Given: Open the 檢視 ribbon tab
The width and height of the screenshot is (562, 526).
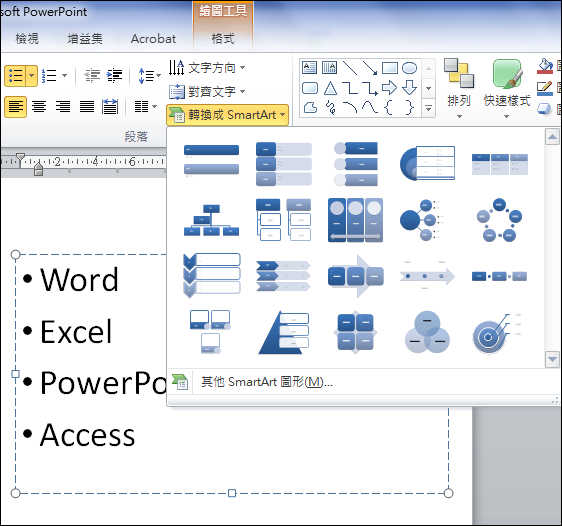Looking at the screenshot, I should tap(27, 38).
